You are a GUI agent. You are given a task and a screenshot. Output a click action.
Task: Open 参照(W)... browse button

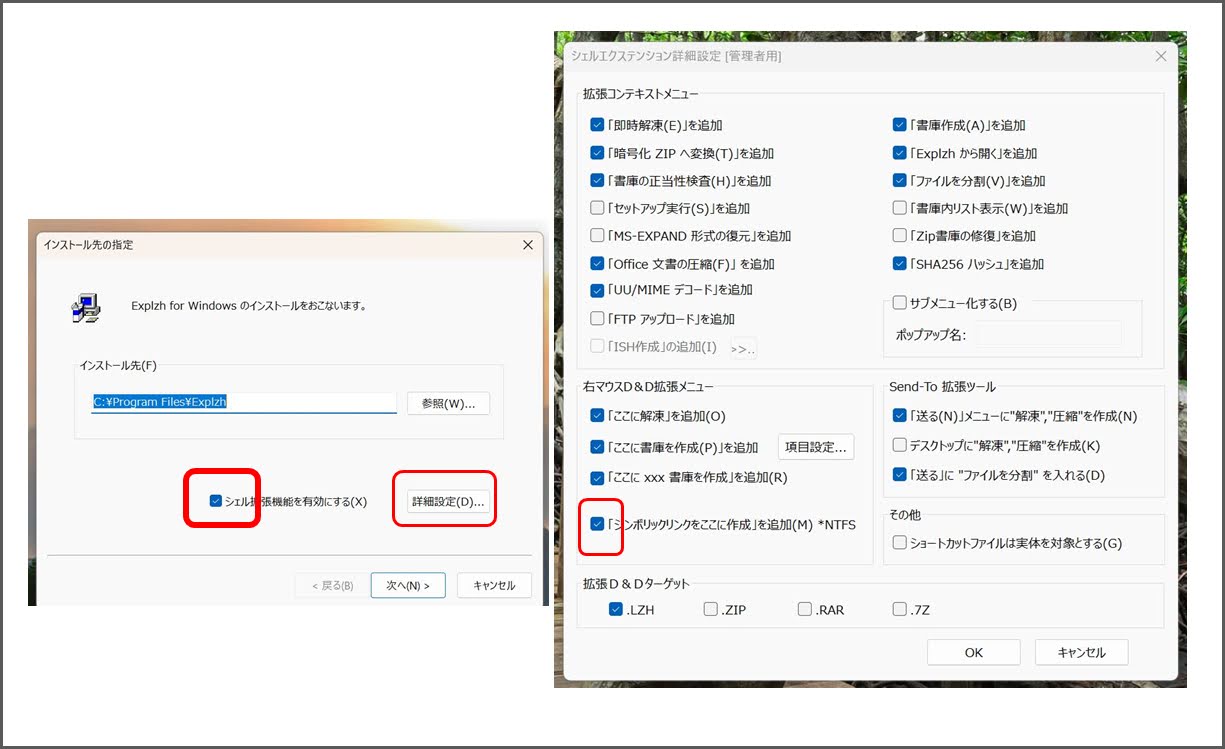pyautogui.click(x=448, y=403)
